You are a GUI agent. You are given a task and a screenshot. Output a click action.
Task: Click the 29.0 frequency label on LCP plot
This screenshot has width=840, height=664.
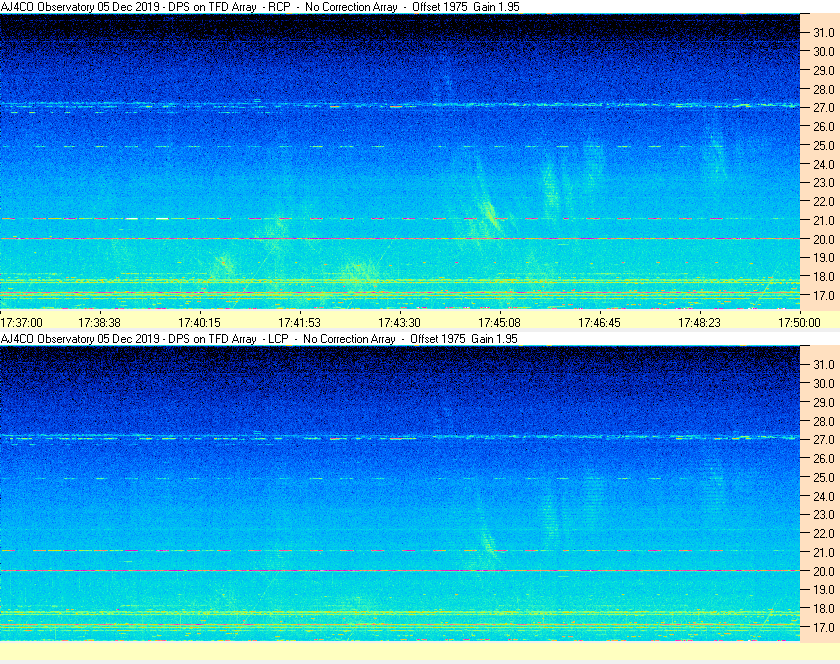(824, 402)
